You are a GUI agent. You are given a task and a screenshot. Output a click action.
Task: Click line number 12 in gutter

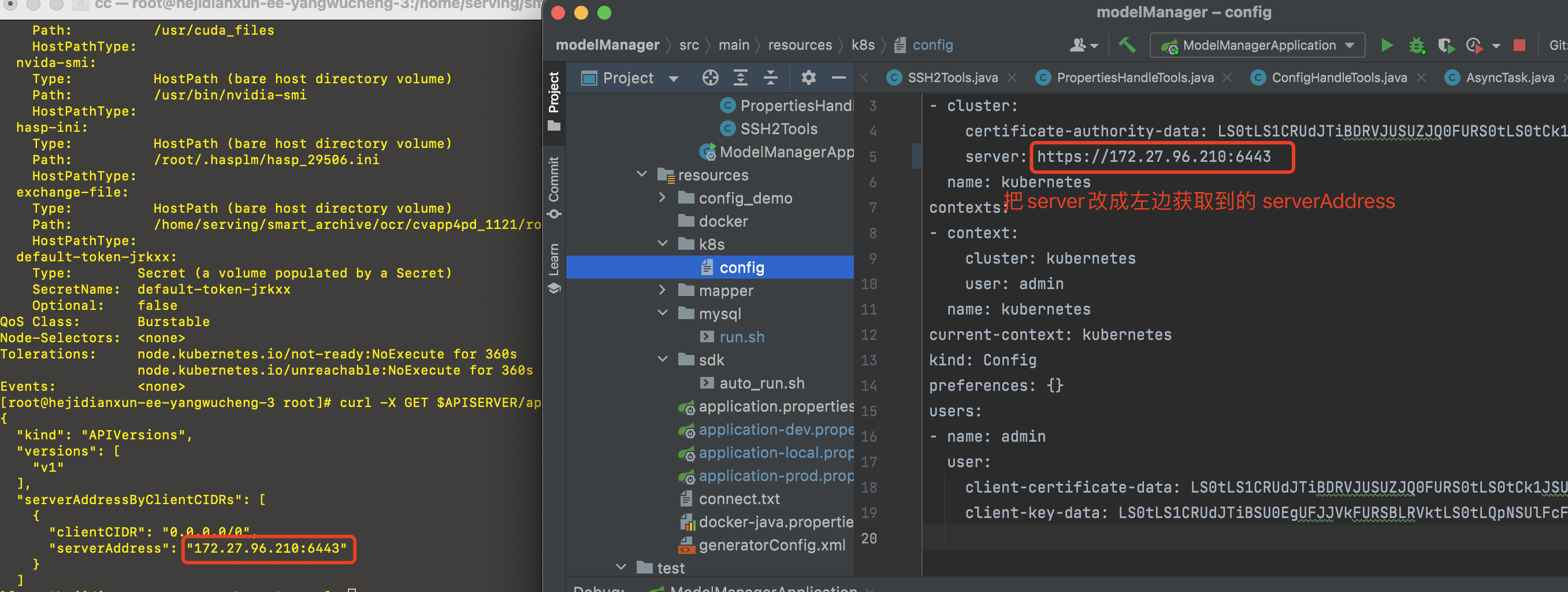click(868, 334)
